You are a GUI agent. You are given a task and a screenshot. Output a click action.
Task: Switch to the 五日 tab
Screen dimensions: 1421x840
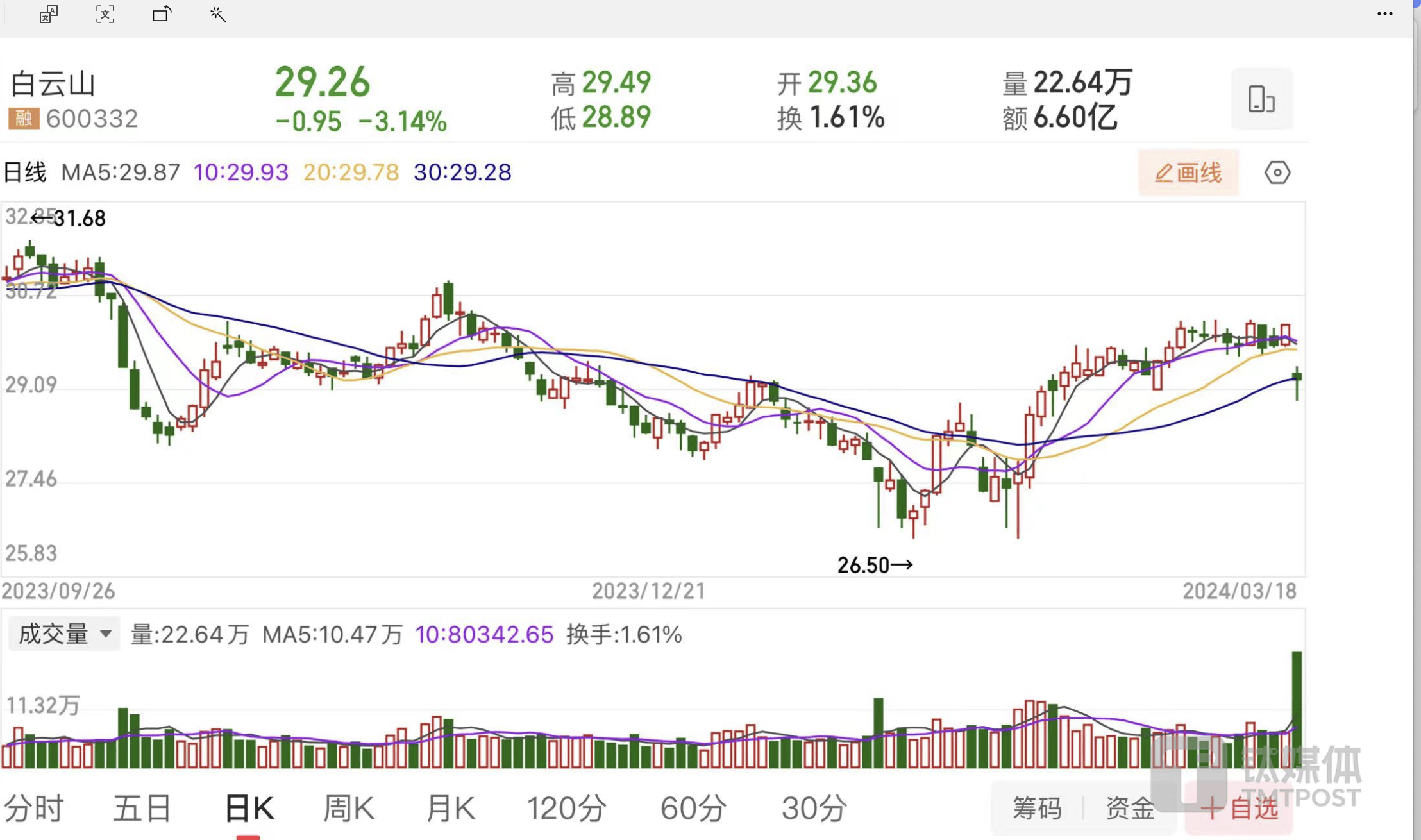point(142,808)
